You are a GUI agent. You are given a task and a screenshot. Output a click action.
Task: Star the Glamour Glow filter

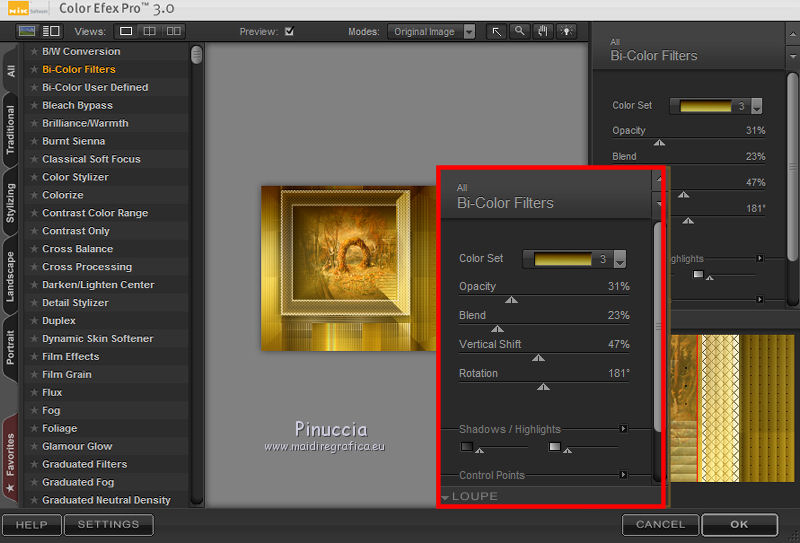click(x=34, y=447)
